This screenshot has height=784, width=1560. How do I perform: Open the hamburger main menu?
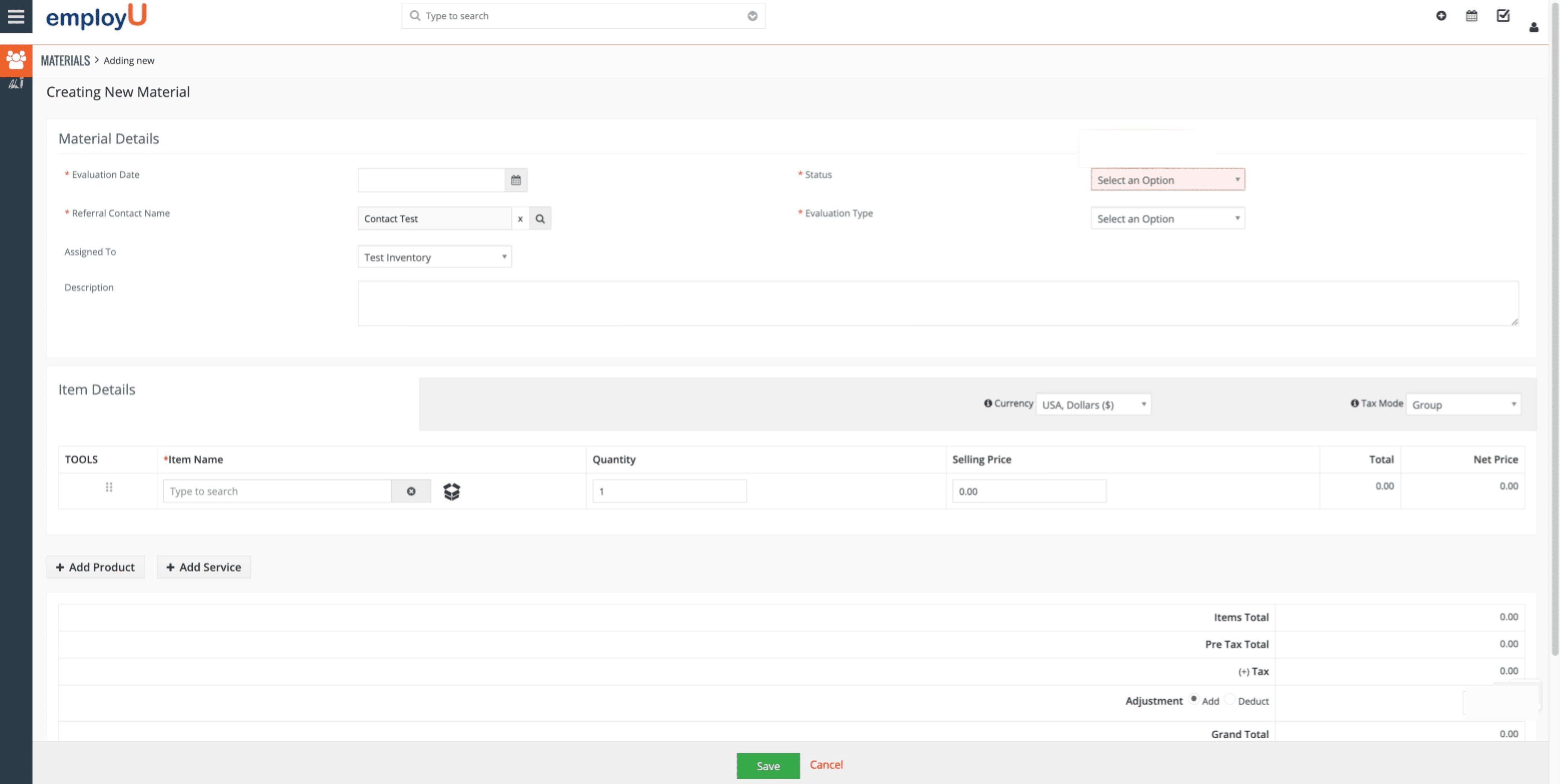[16, 16]
